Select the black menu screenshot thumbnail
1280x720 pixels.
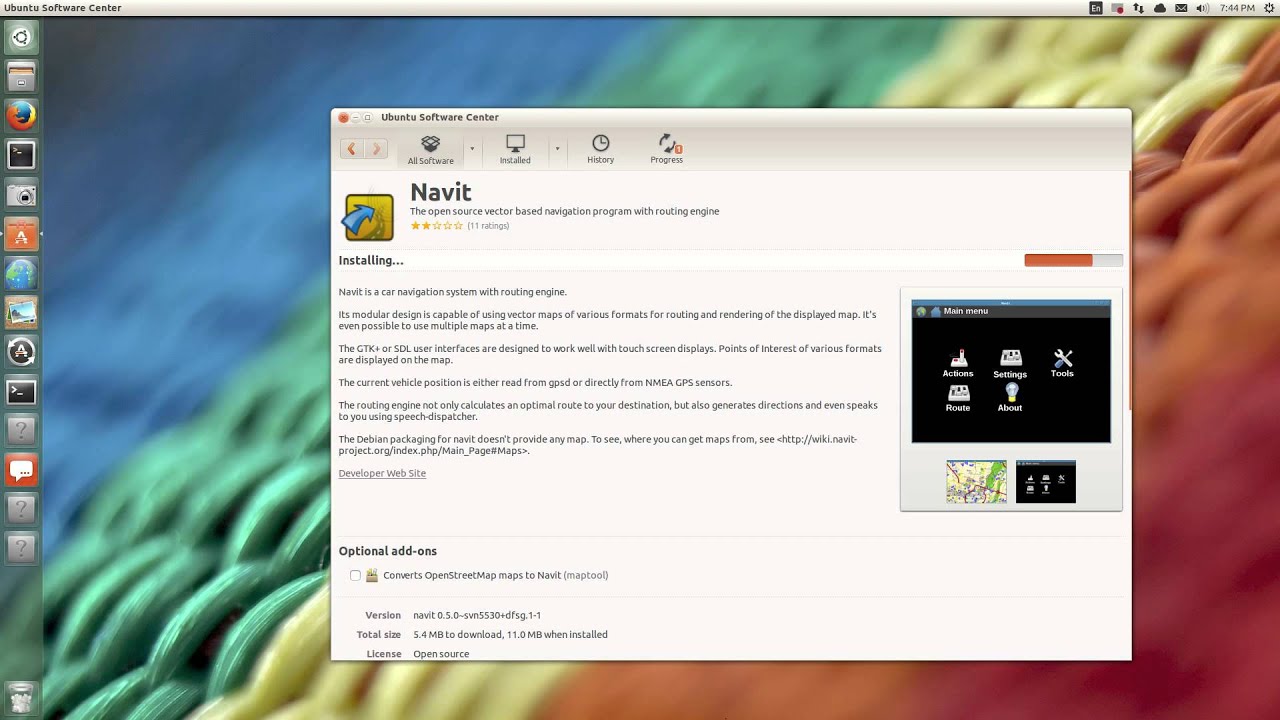pyautogui.click(x=1046, y=482)
